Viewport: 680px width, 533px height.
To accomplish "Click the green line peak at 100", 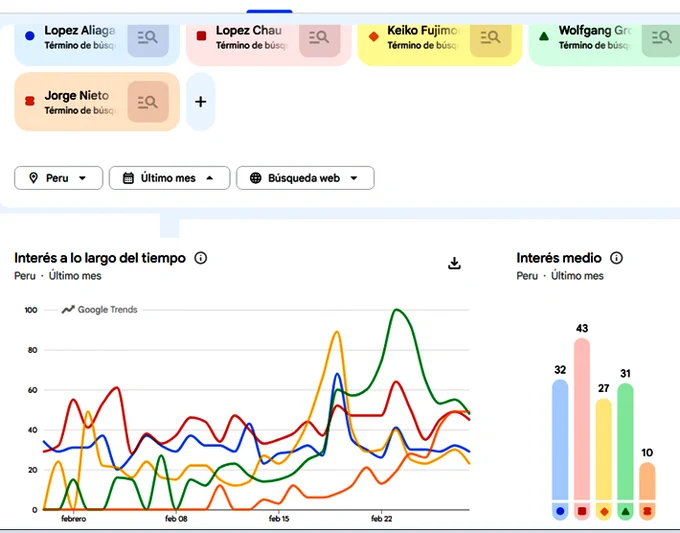I will [x=396, y=310].
